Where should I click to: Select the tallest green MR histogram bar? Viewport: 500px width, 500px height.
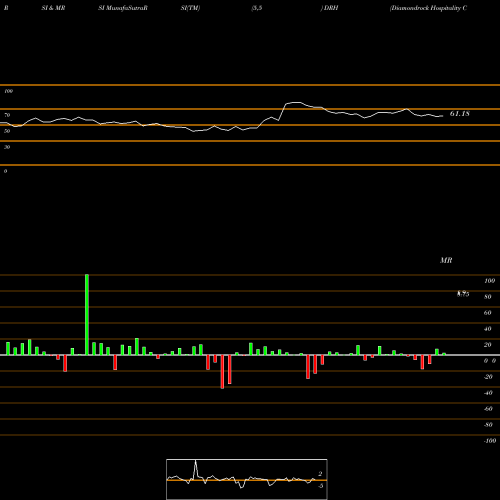(87, 315)
